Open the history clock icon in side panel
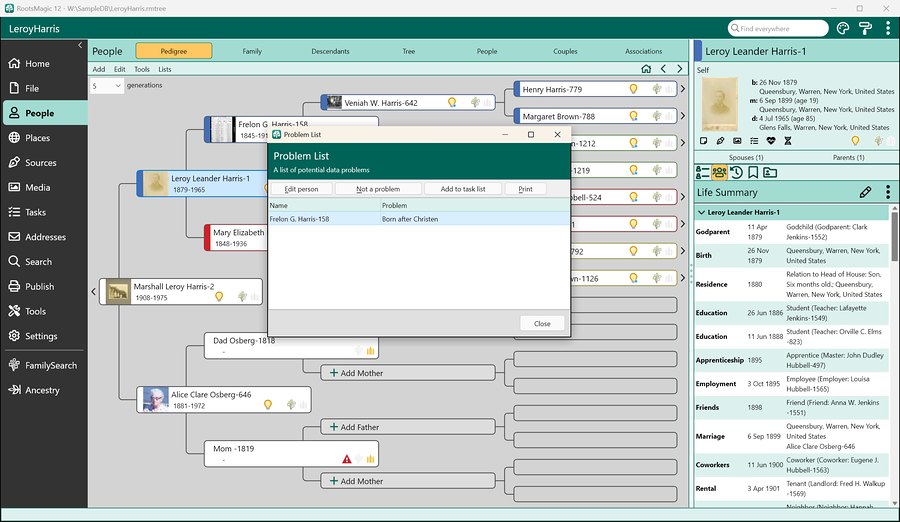 [736, 172]
